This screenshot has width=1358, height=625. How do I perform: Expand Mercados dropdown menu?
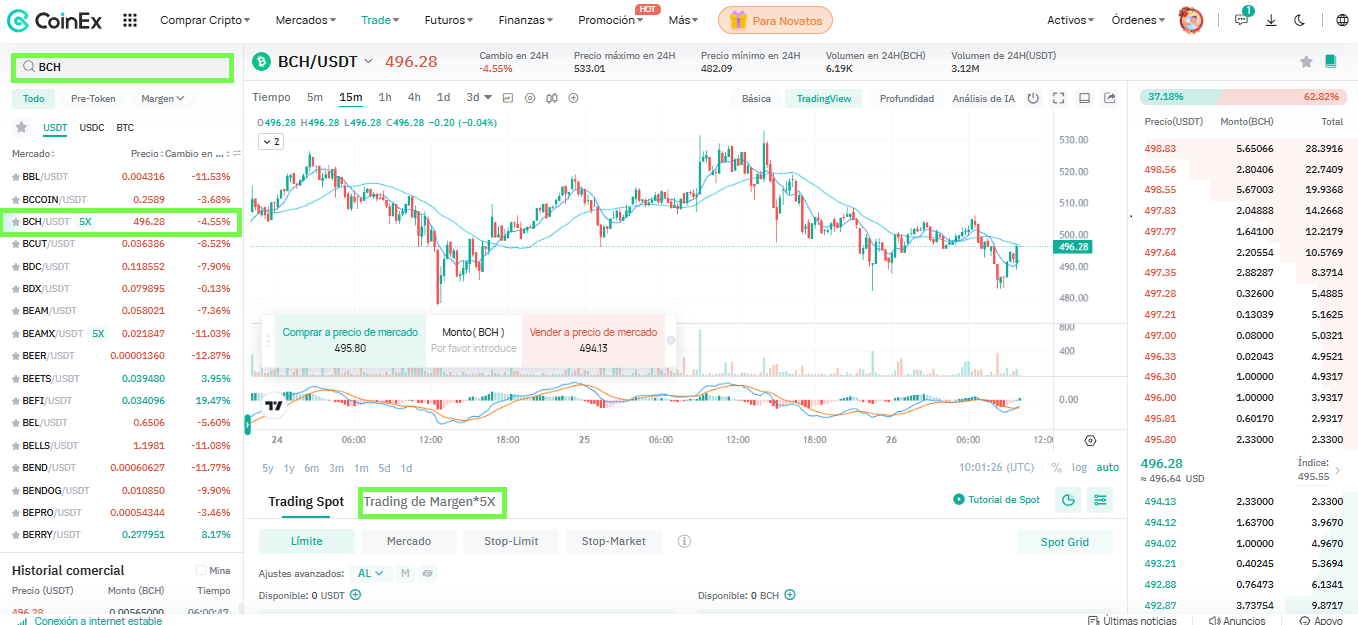[x=306, y=20]
